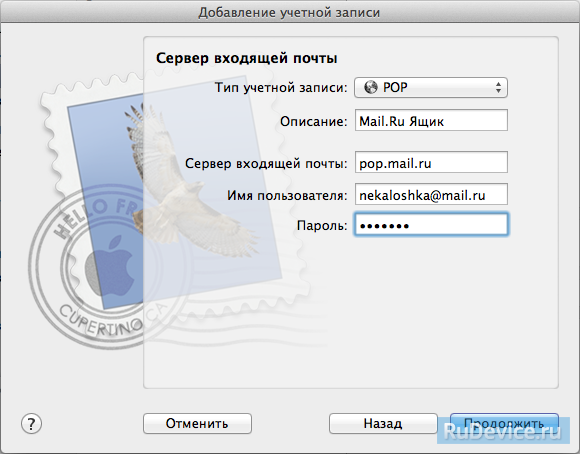Click the username field nekaloshka@mail.ru
Image resolution: width=580 pixels, height=454 pixels.
pyautogui.click(x=431, y=194)
